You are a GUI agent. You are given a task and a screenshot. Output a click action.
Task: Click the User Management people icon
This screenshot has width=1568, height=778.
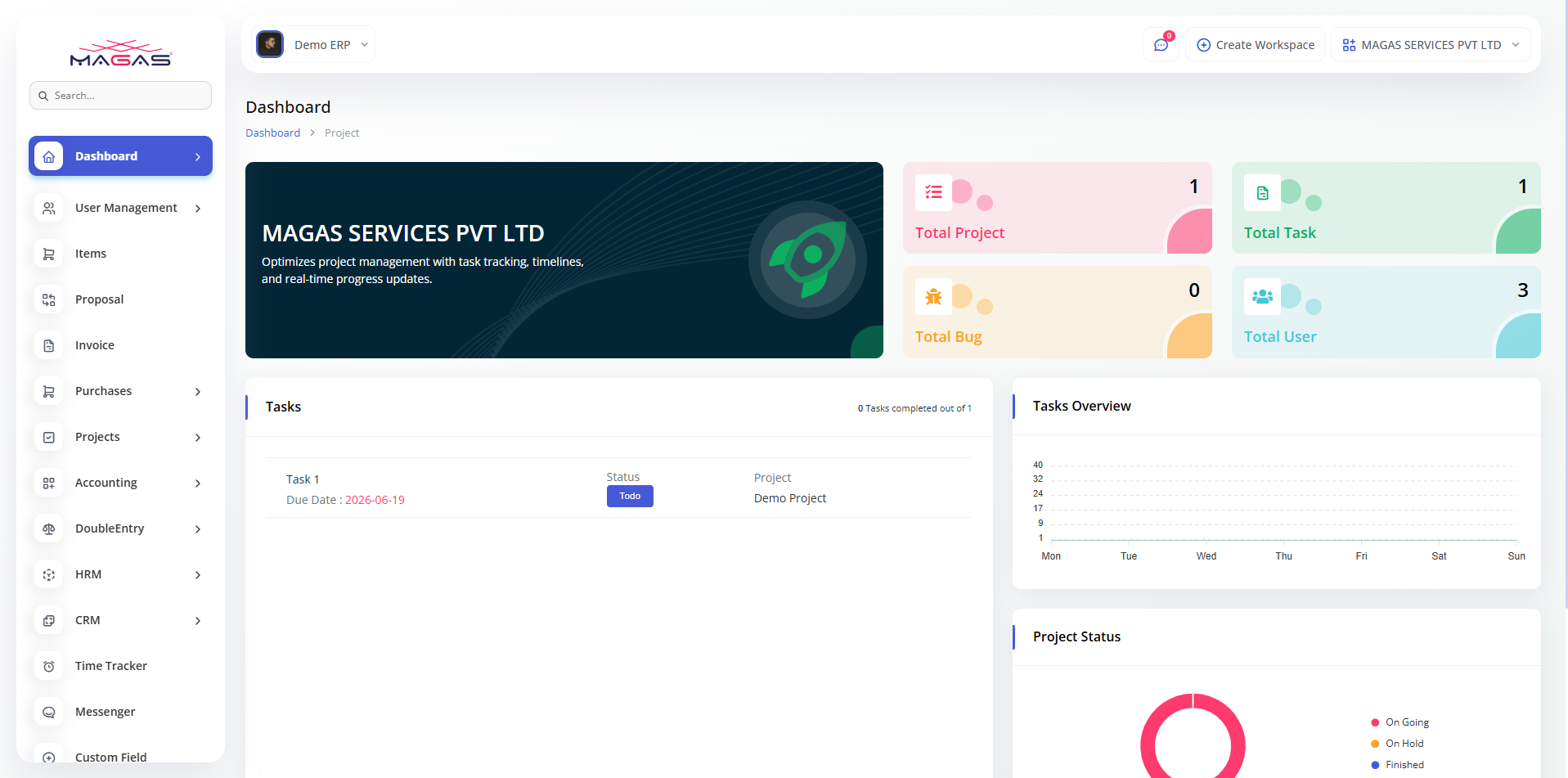[49, 209]
